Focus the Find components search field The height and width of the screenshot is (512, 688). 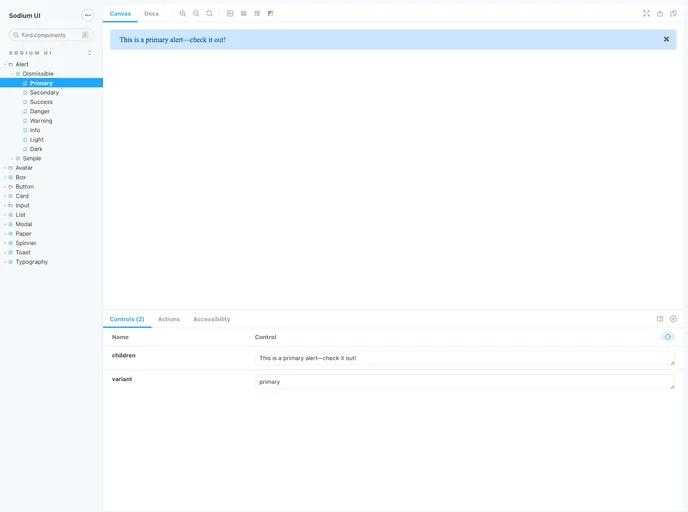[x=51, y=35]
